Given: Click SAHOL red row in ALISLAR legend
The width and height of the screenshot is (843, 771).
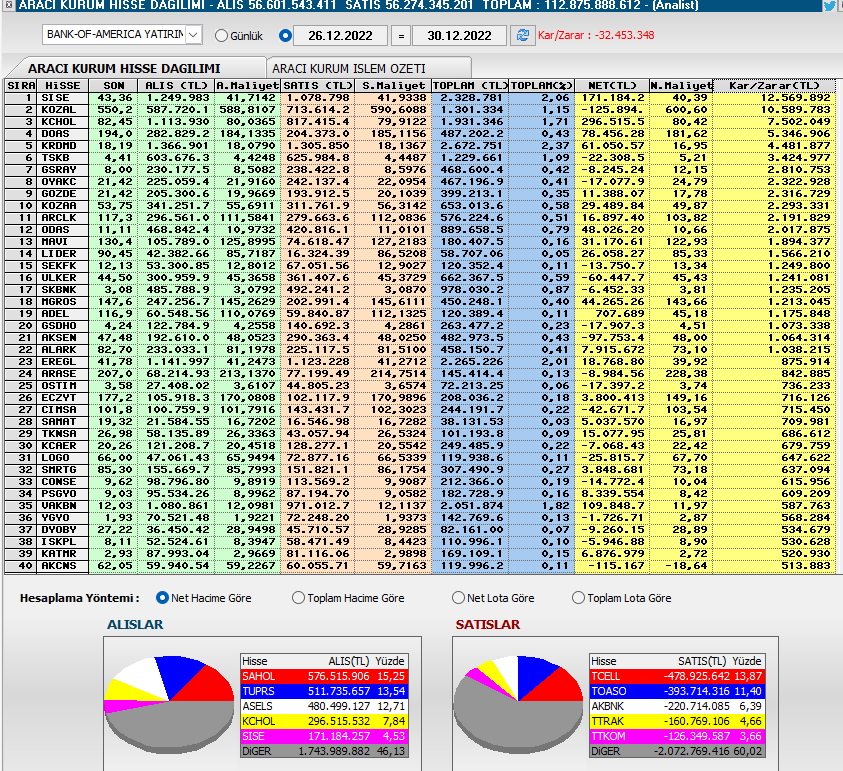Looking at the screenshot, I should (324, 676).
